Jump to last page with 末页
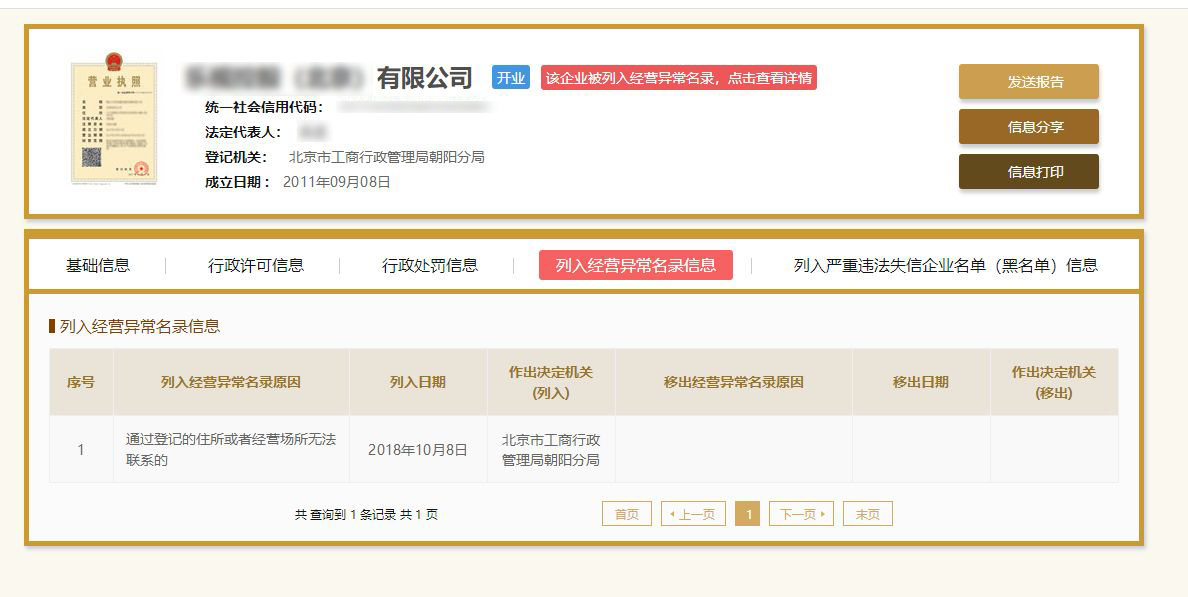Image resolution: width=1188 pixels, height=597 pixels. (x=867, y=514)
